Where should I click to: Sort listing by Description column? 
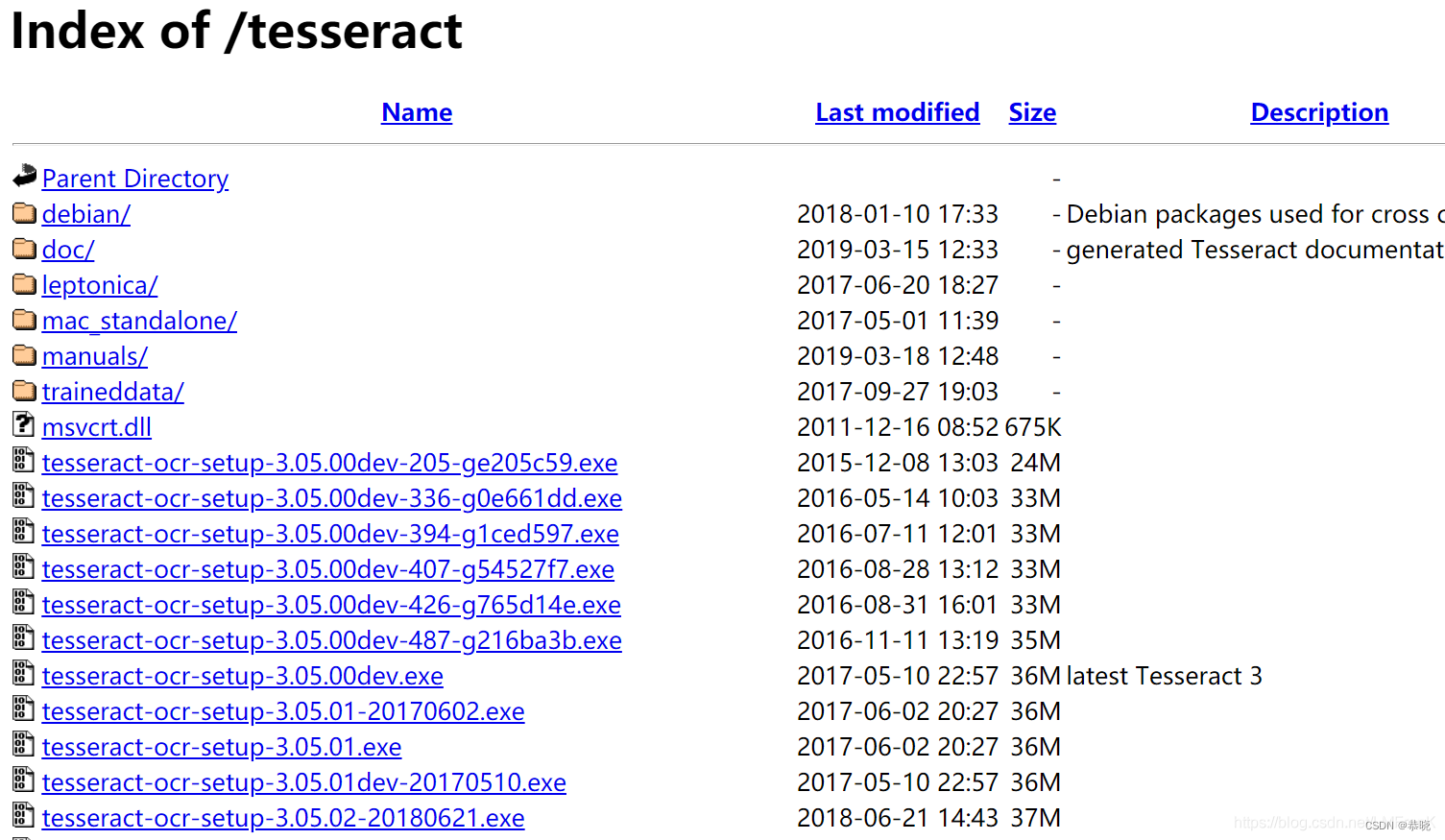pos(1319,112)
